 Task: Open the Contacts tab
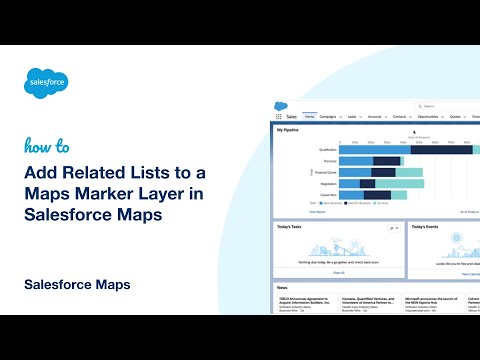[x=399, y=117]
